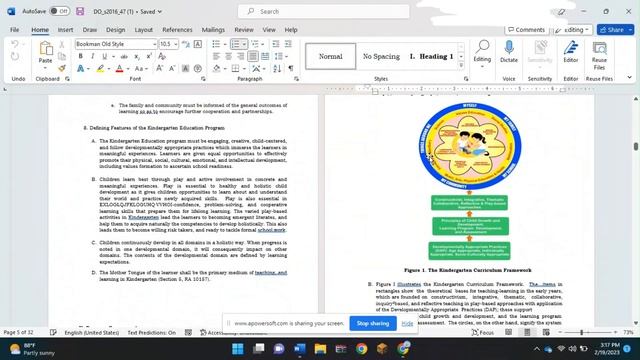Open the Editing mode dropdown

click(x=573, y=30)
